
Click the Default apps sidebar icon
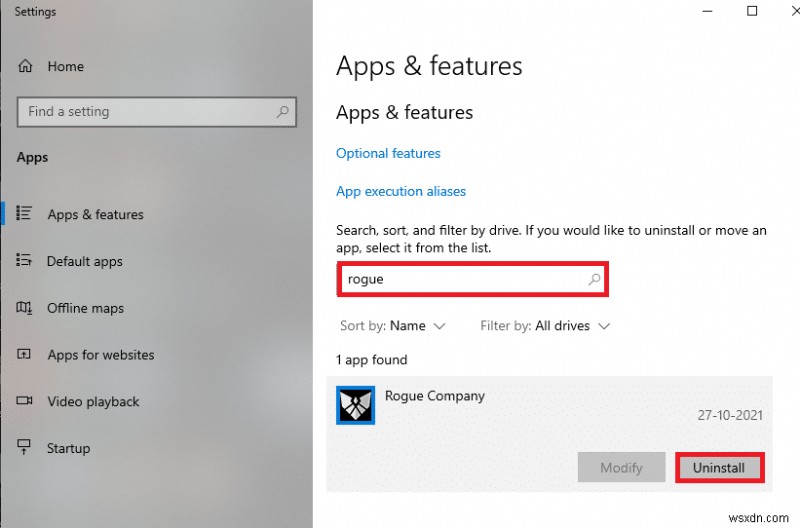(25, 261)
